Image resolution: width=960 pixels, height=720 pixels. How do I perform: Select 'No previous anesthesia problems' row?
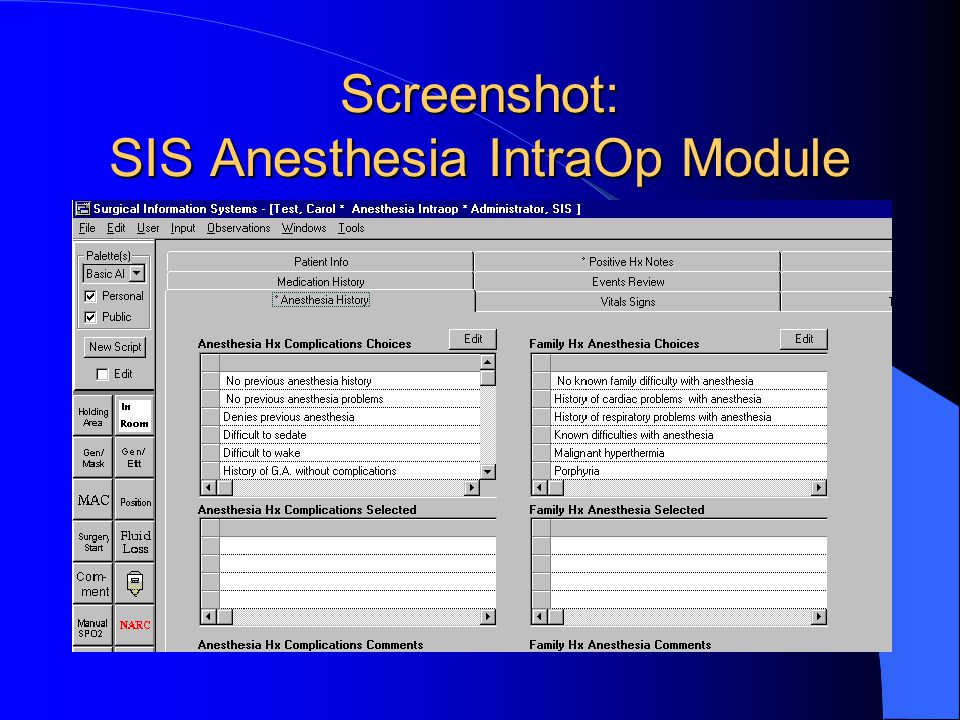pos(350,399)
